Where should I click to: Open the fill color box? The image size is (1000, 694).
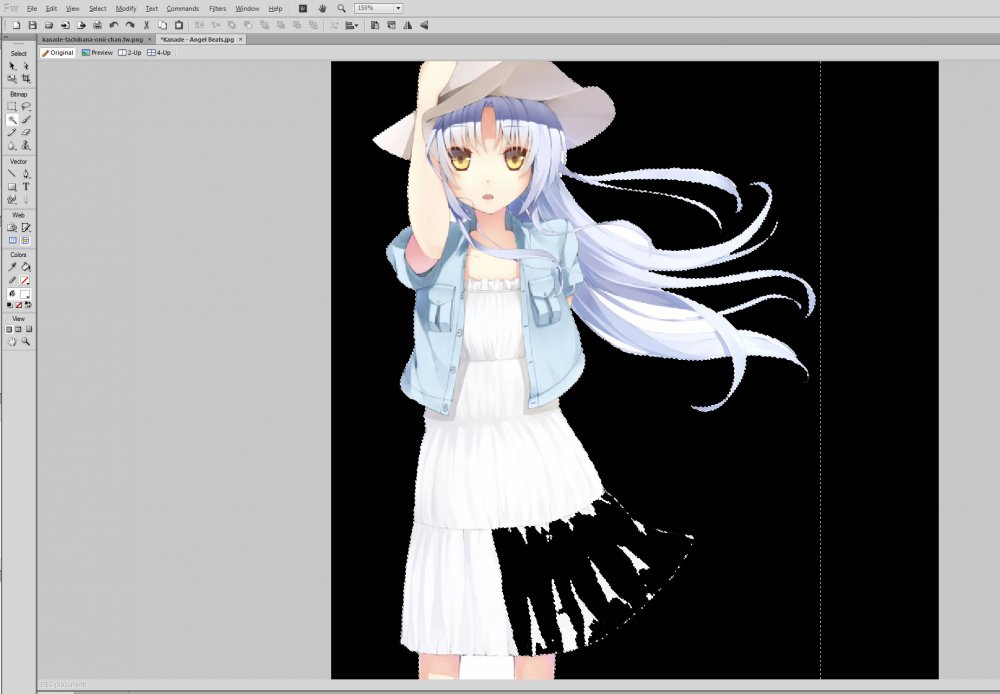click(25, 293)
